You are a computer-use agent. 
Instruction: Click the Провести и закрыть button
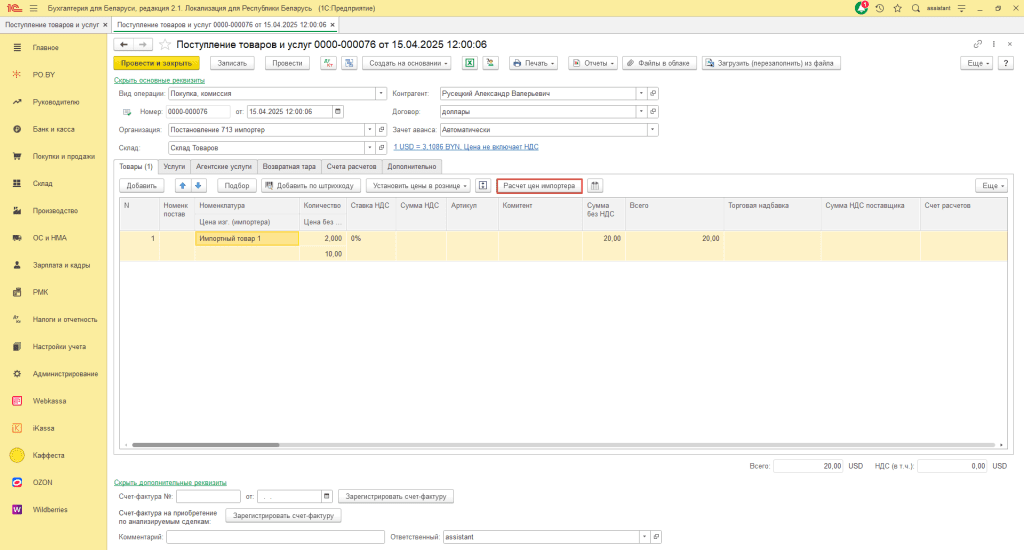point(156,63)
